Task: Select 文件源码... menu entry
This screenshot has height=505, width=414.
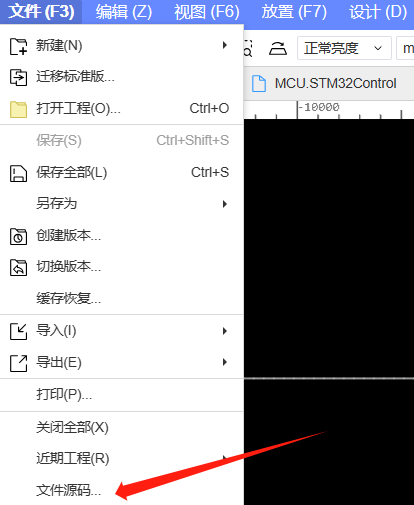Action: (68, 490)
